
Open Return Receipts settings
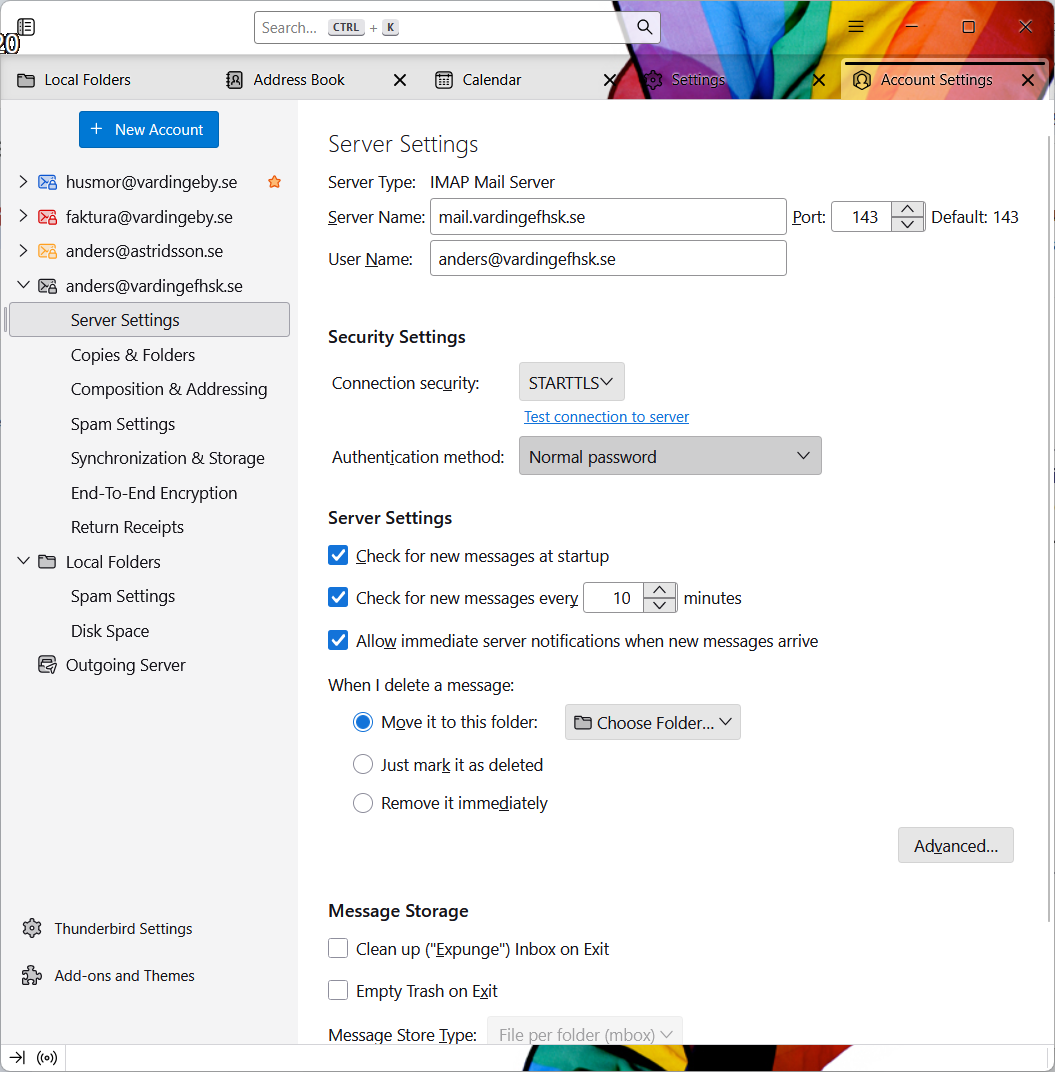127,527
